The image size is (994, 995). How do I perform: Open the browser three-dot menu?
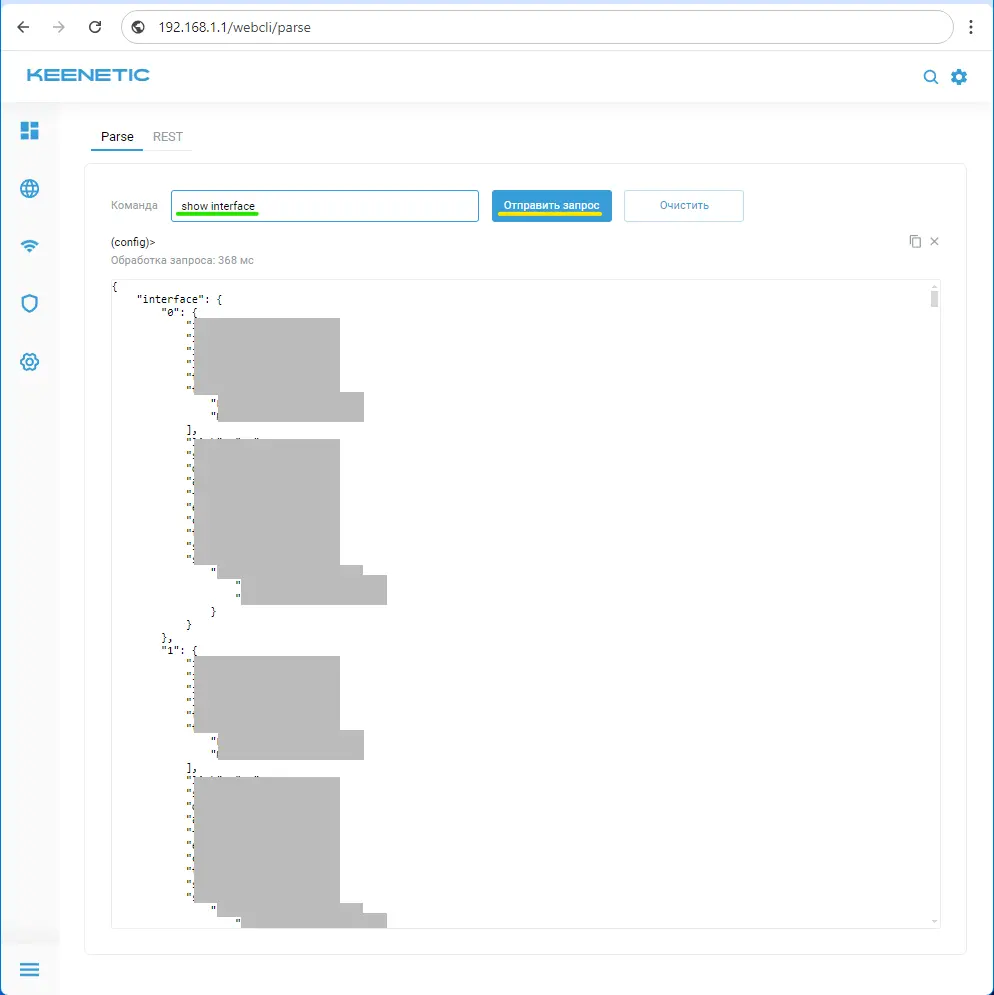(x=971, y=28)
